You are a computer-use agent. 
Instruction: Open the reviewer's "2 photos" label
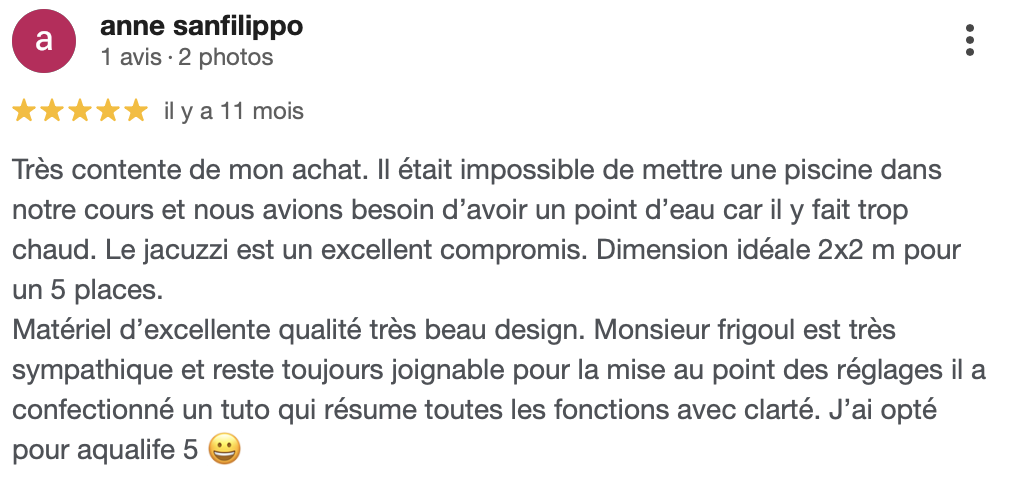point(226,57)
